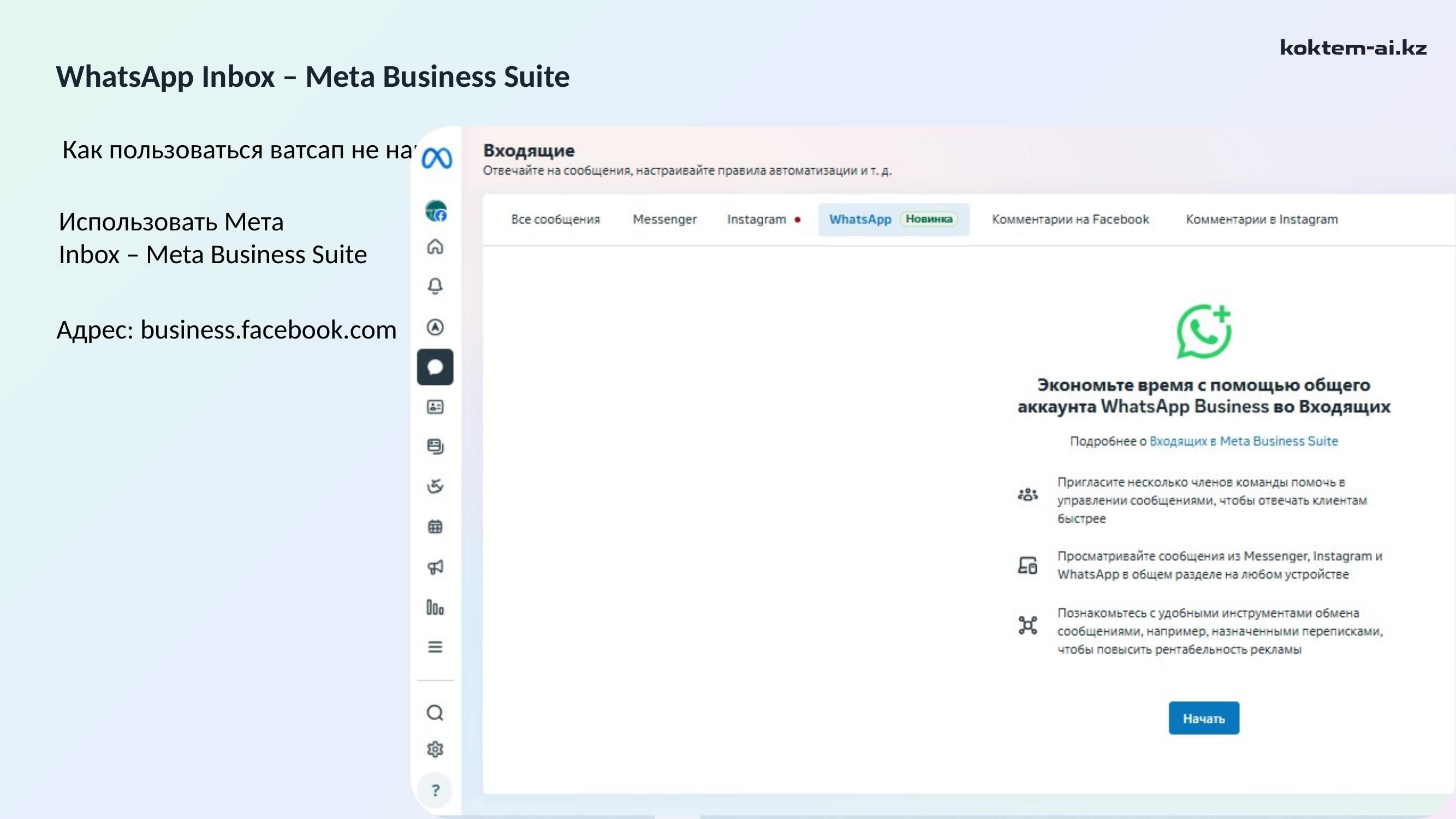Click the Пригласите несколько членов команды paragraph
Image resolution: width=1456 pixels, height=819 pixels.
coord(1212,500)
